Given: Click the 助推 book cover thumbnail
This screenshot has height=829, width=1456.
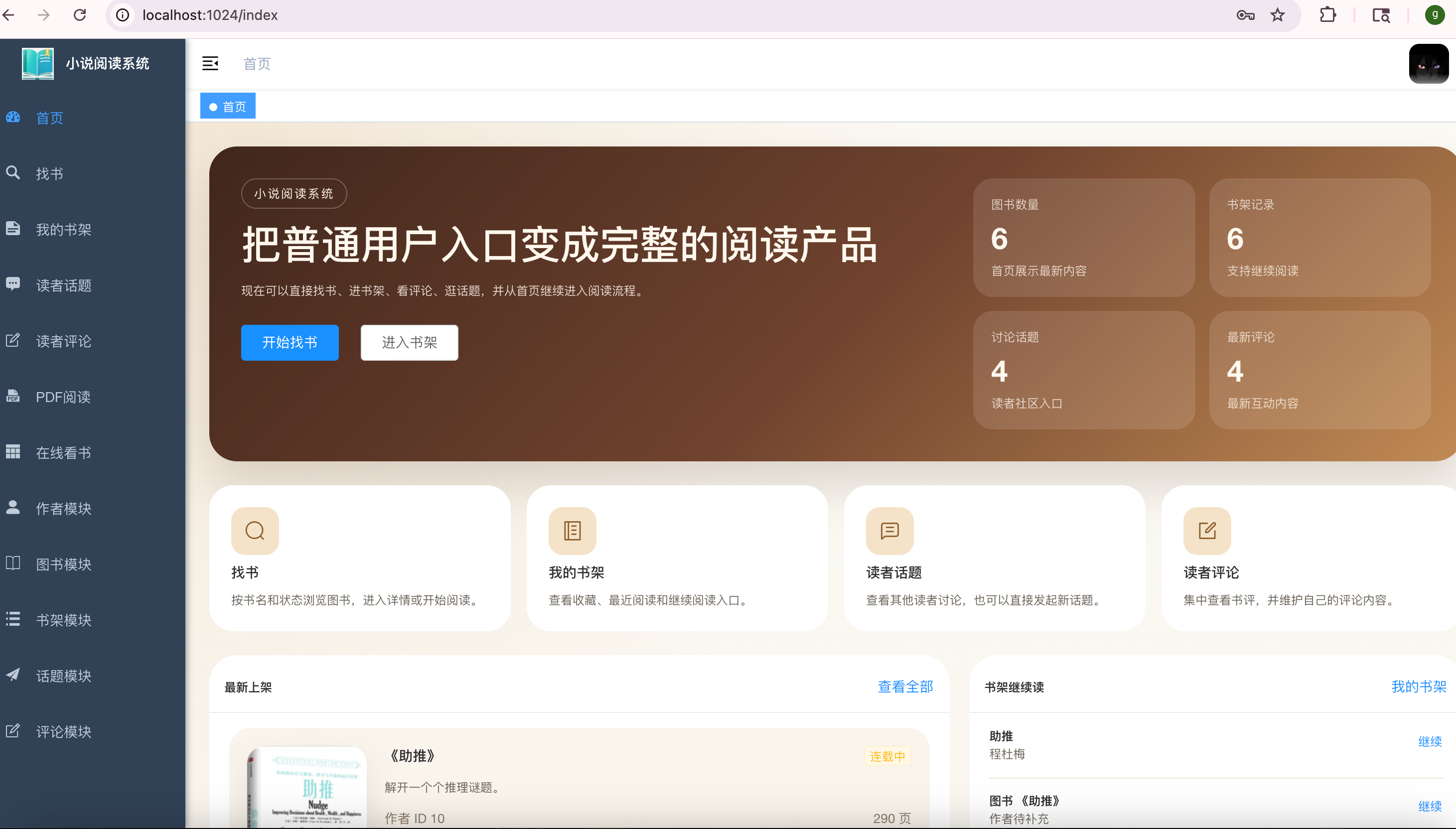Looking at the screenshot, I should pyautogui.click(x=307, y=789).
